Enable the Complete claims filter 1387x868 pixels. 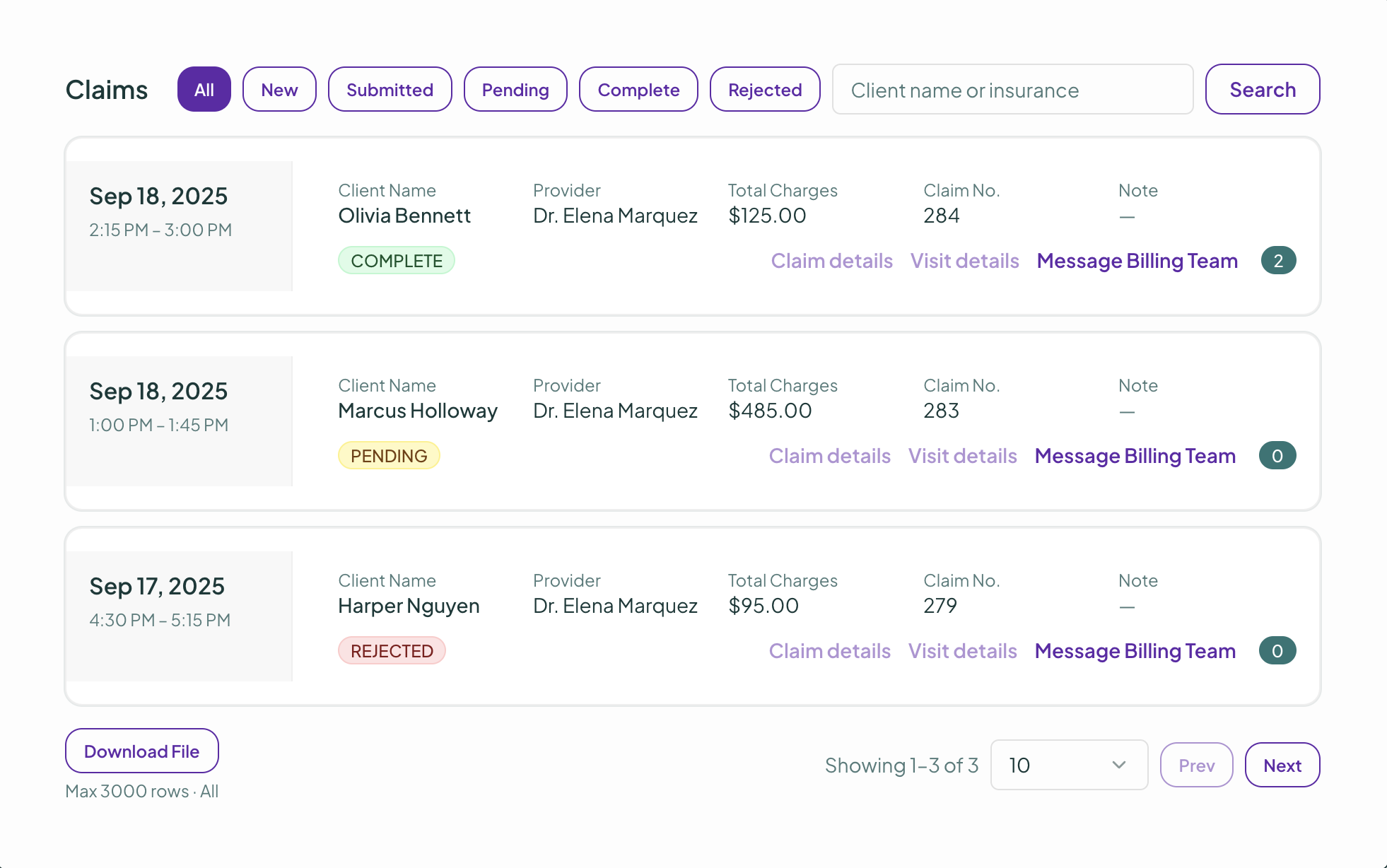click(x=638, y=89)
